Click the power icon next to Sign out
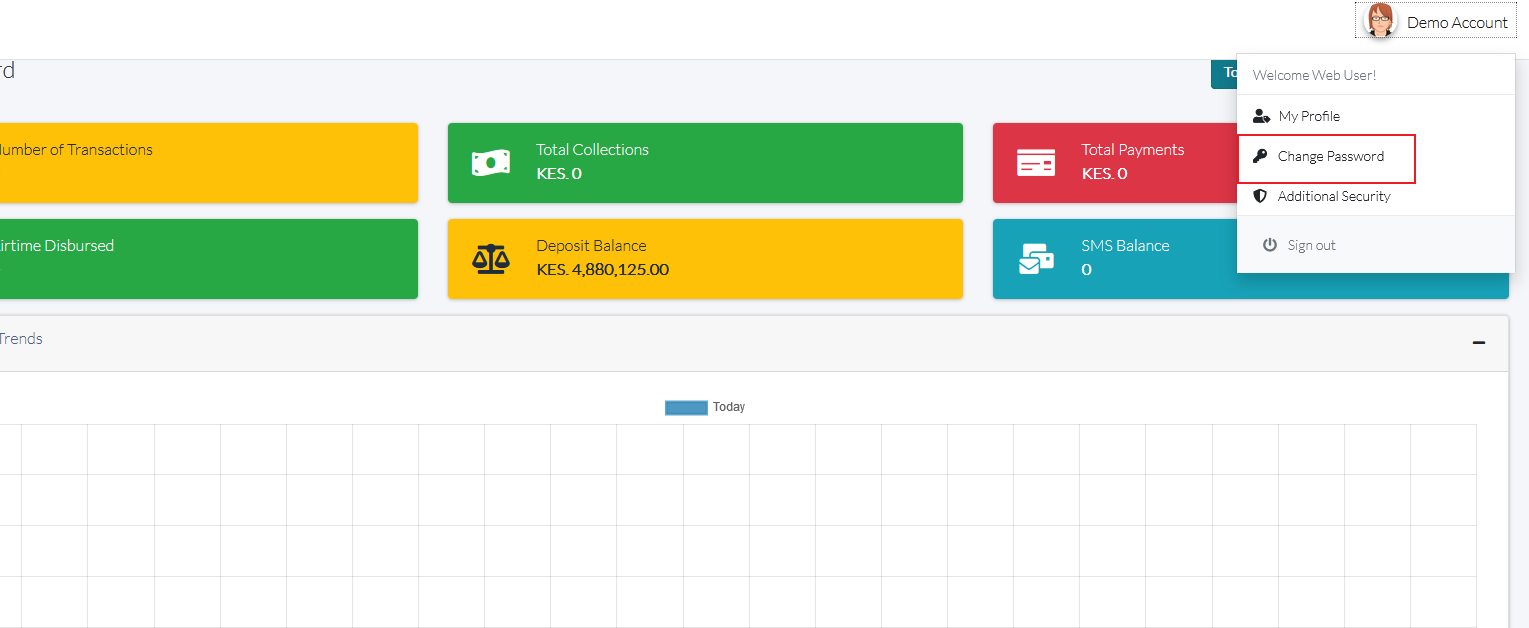1529x628 pixels. coord(1269,245)
